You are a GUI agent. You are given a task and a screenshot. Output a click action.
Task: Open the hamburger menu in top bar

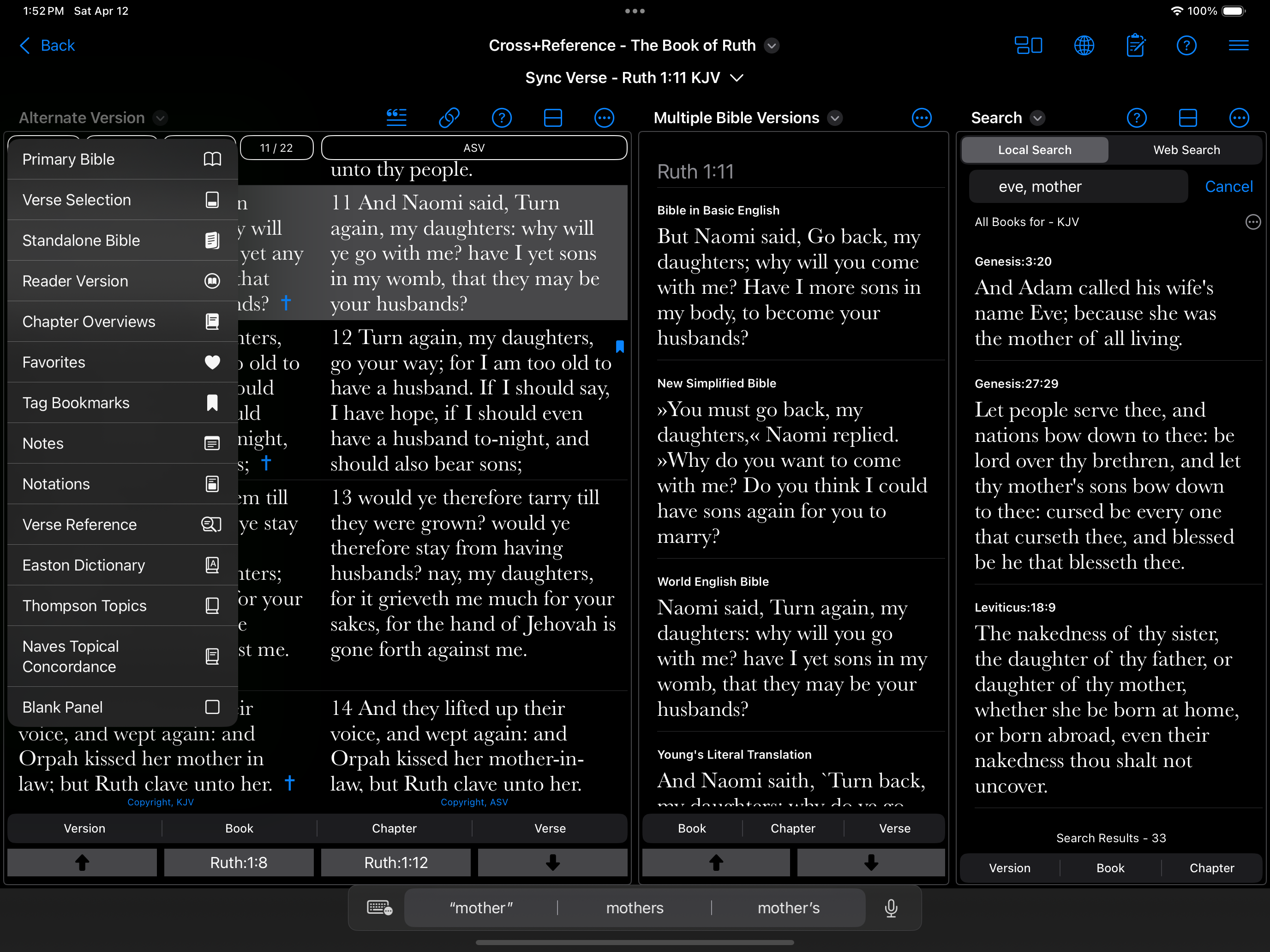[1239, 45]
